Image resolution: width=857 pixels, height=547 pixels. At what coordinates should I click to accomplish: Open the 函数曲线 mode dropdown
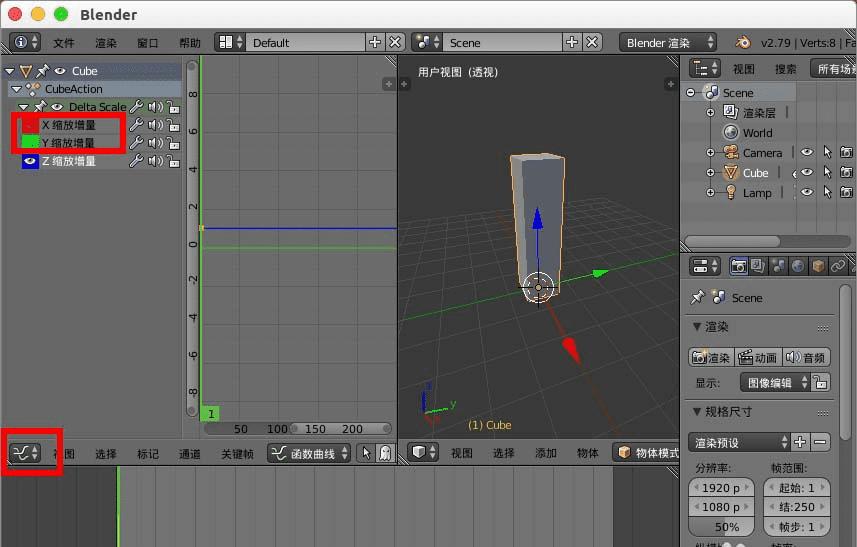click(309, 453)
